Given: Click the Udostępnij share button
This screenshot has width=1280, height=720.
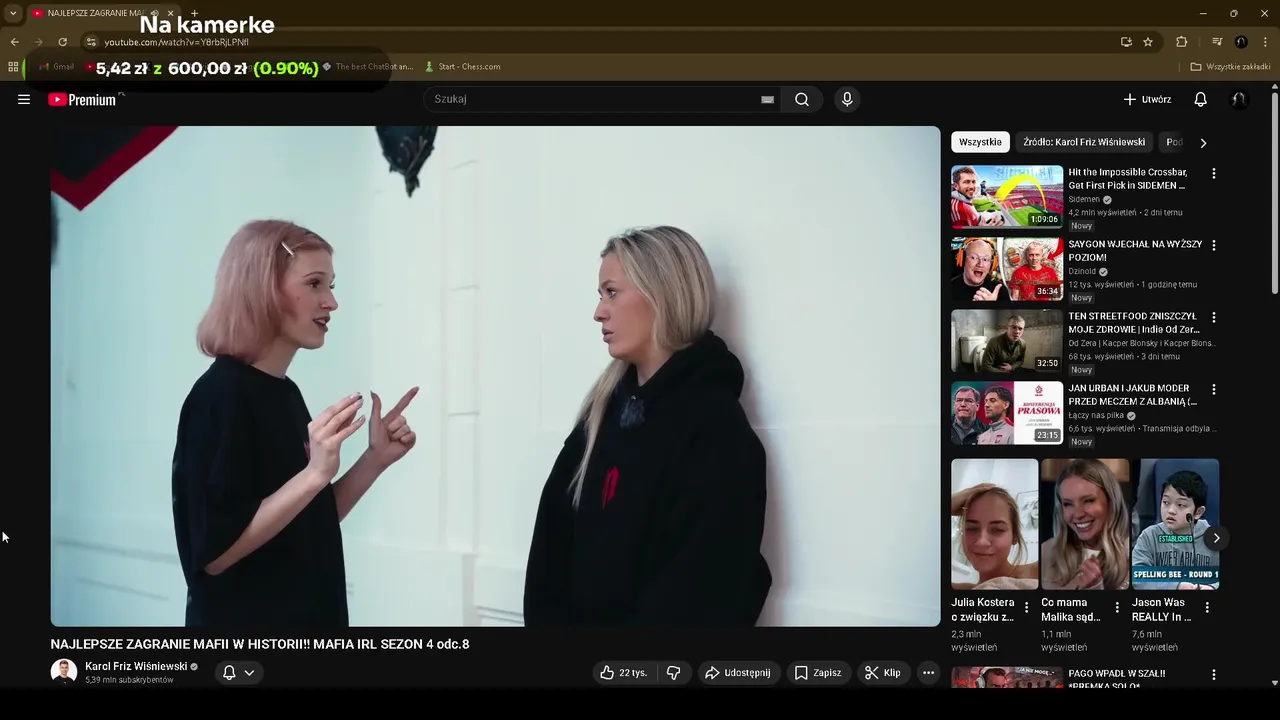Looking at the screenshot, I should coord(737,673).
